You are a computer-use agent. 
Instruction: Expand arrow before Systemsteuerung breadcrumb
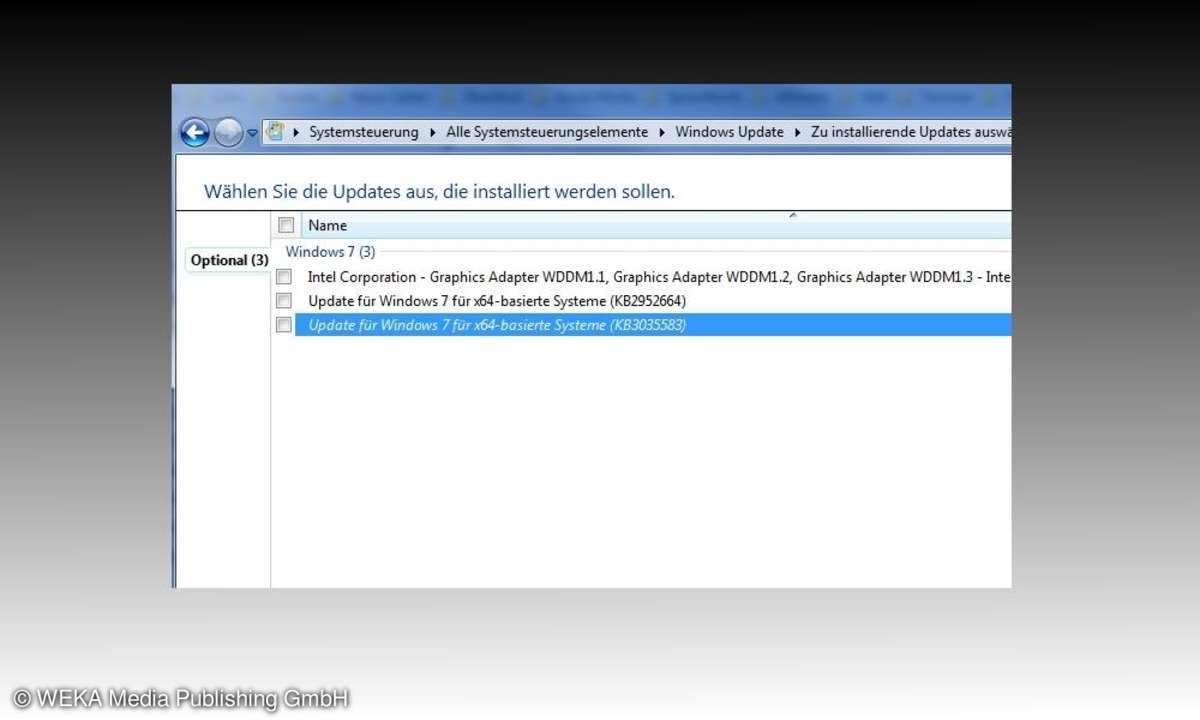(x=297, y=132)
